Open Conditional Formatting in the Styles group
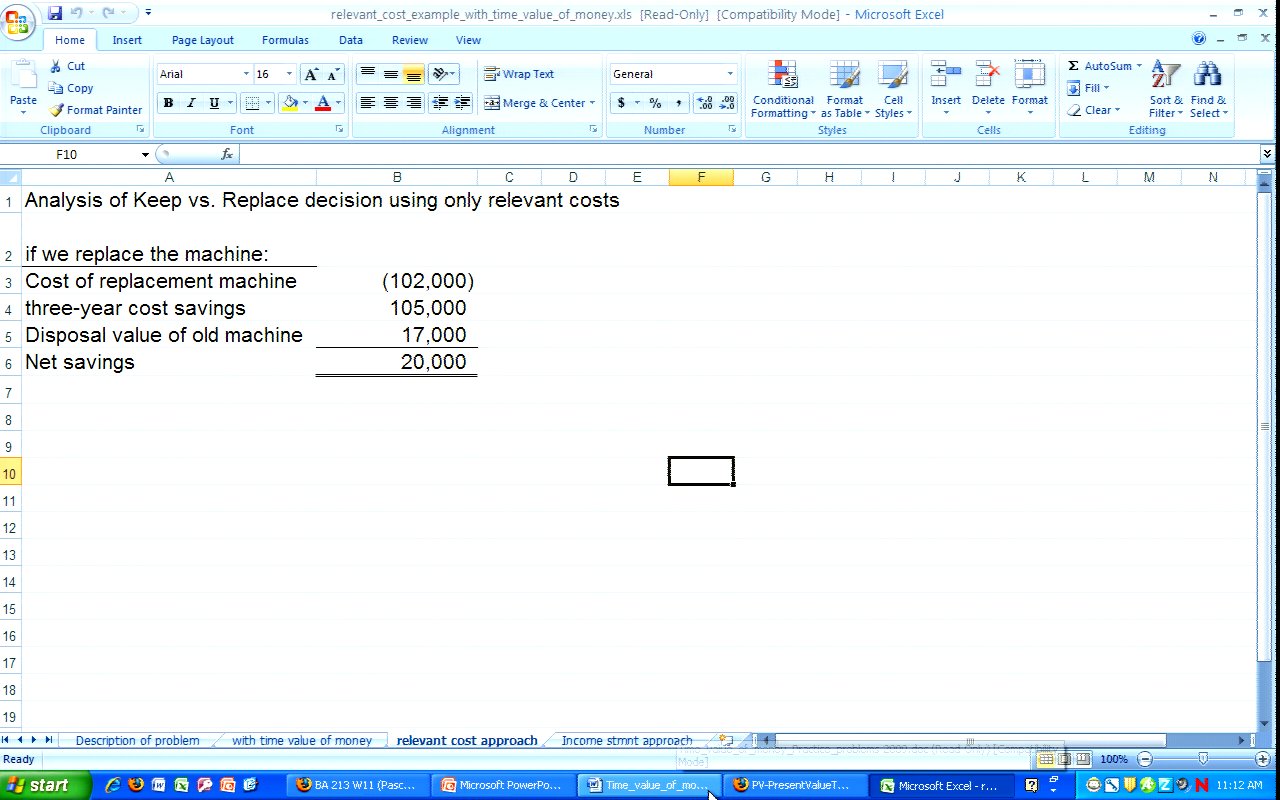Image resolution: width=1280 pixels, height=800 pixels. point(783,90)
